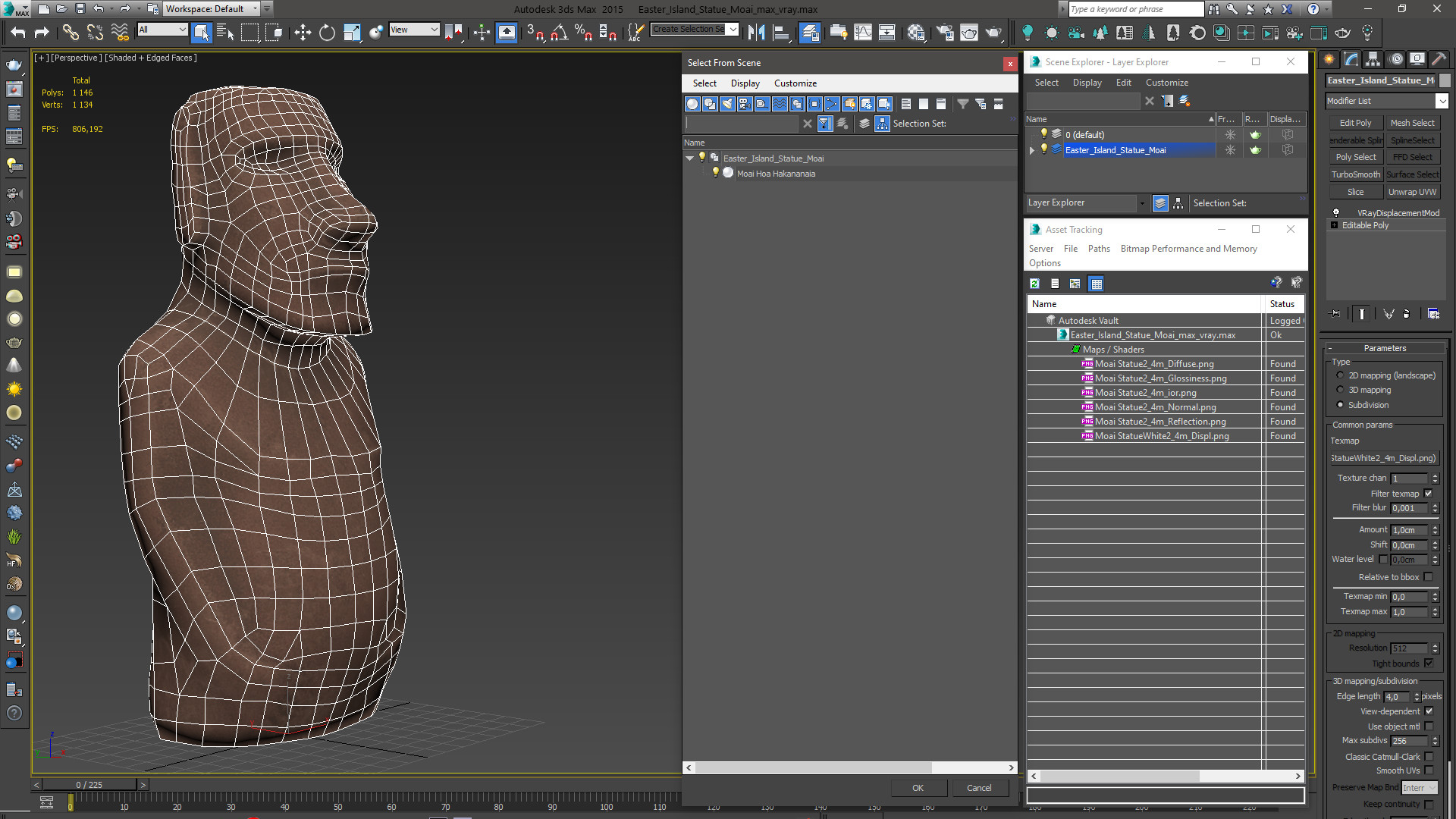Click Cancel in Select From Scene dialog
This screenshot has width=1456, height=819.
pyautogui.click(x=979, y=788)
